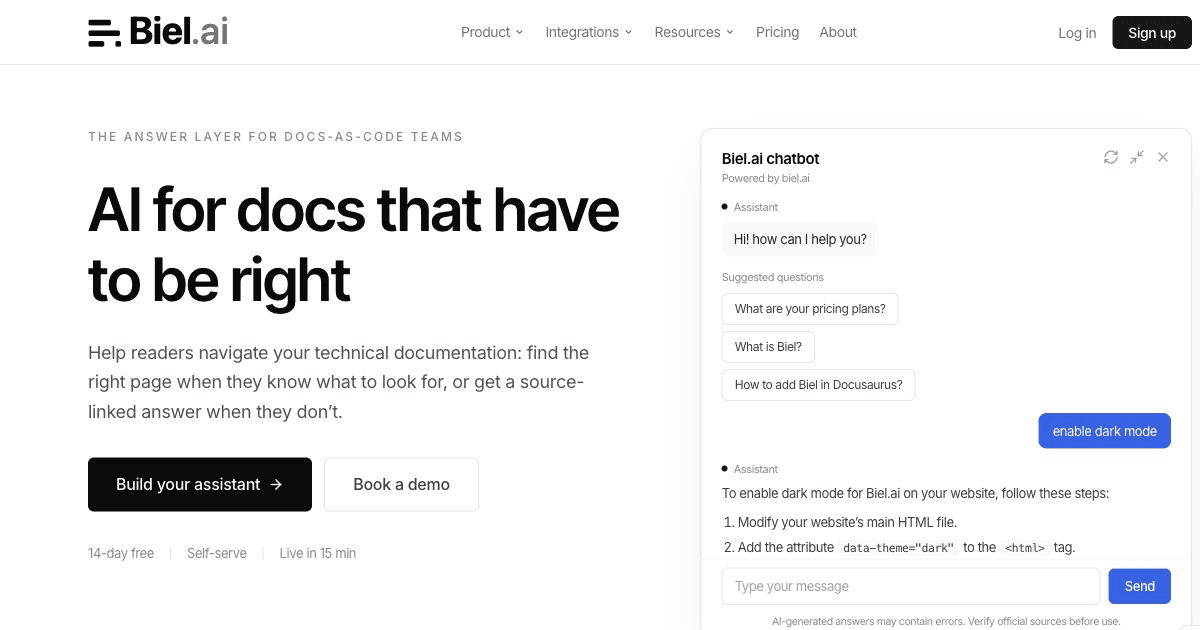
Task: Click the Biel.ai logo
Action: [x=158, y=32]
